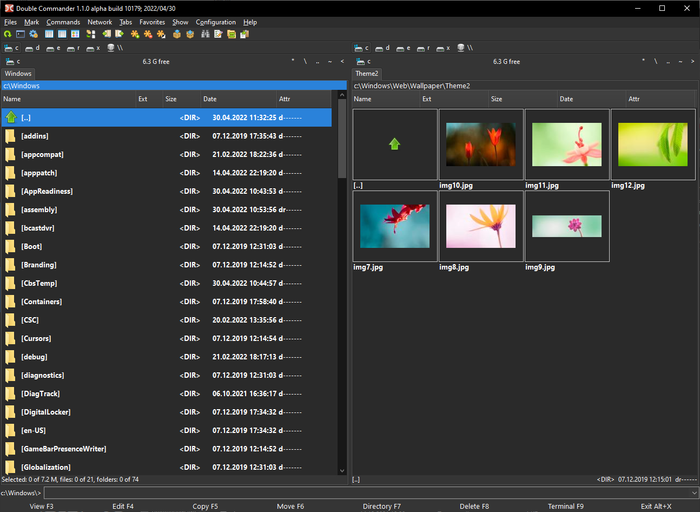Open the right panel drive c dropdown

pos(362,61)
